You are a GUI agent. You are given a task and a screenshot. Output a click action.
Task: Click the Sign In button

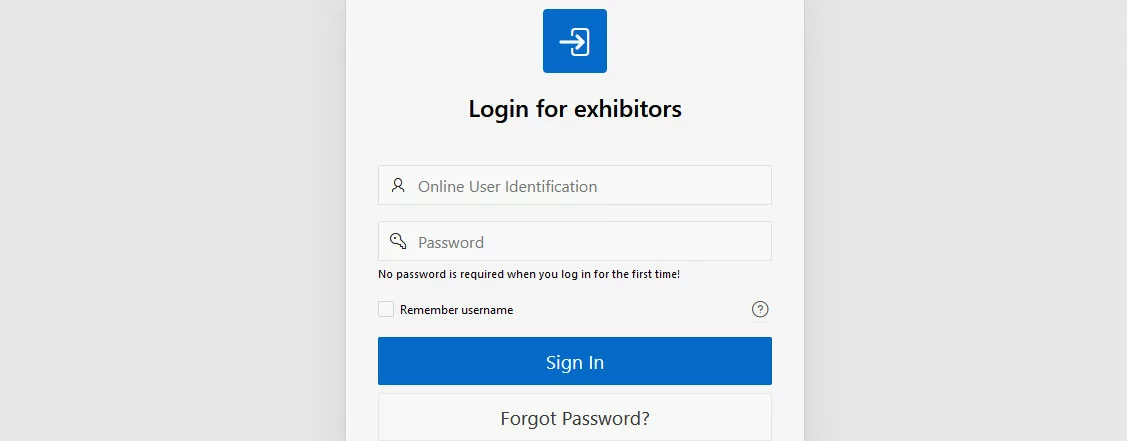pos(574,361)
